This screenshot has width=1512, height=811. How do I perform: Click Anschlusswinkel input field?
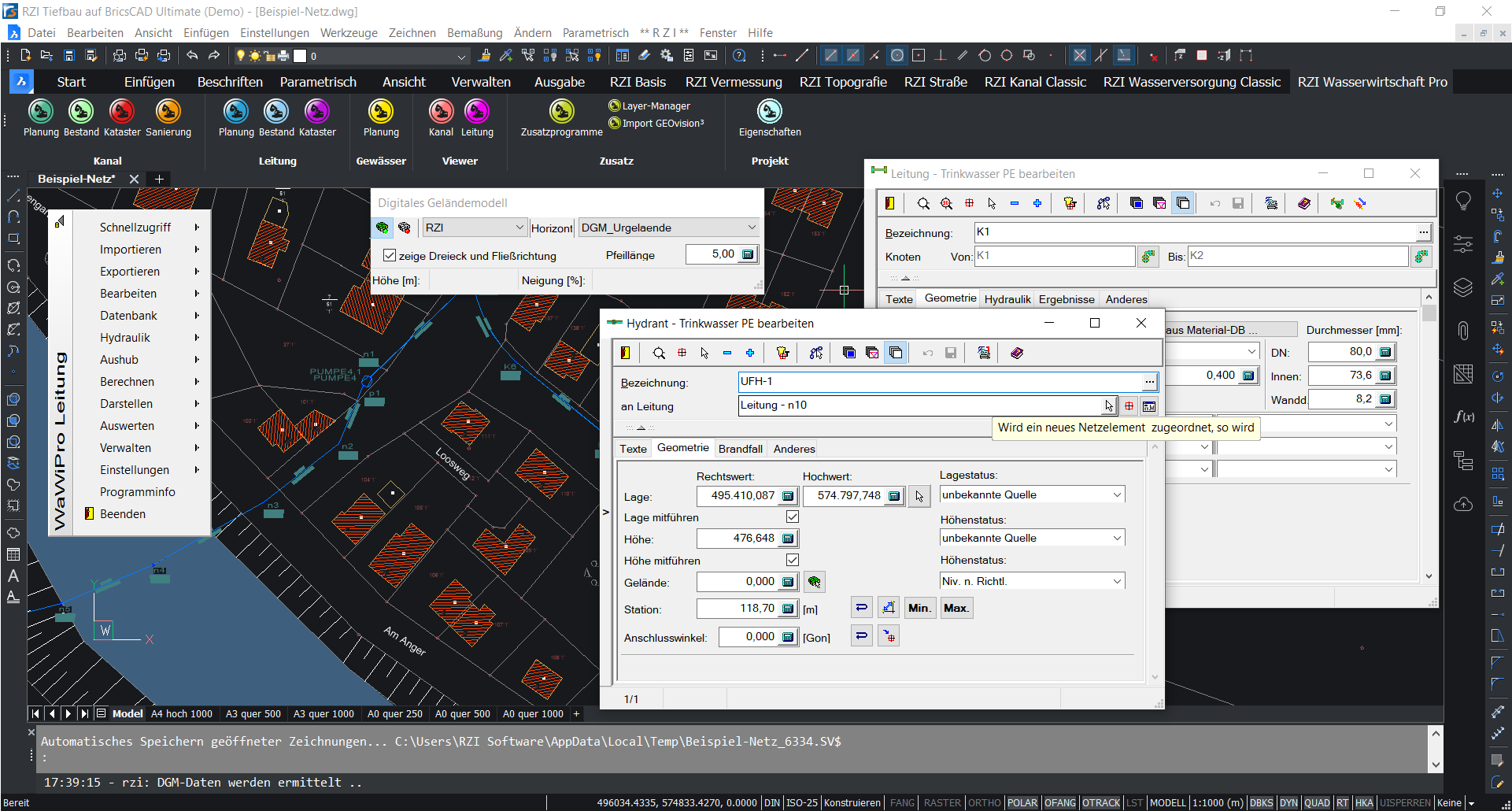coord(759,636)
